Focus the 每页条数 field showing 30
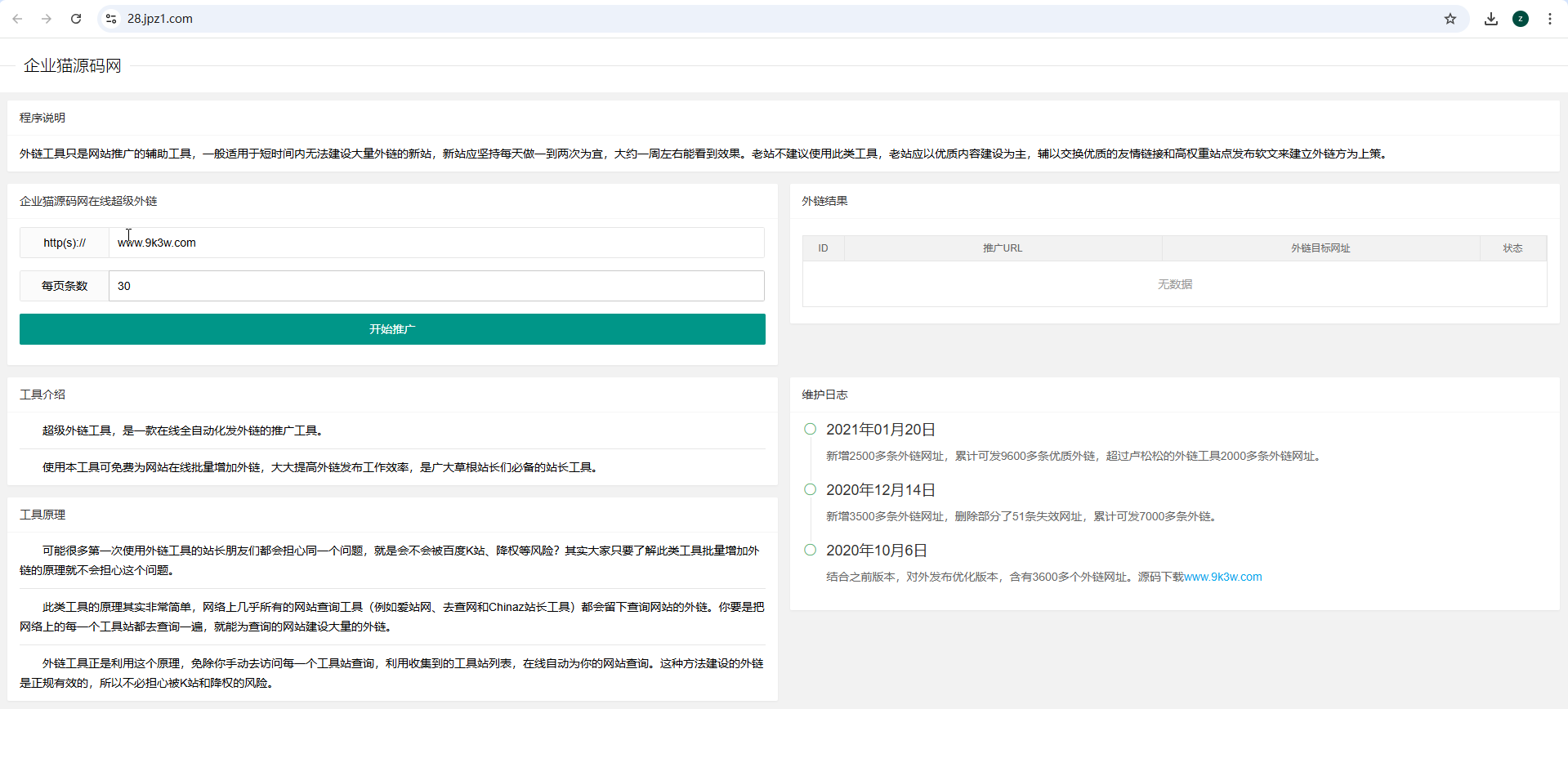 436,286
